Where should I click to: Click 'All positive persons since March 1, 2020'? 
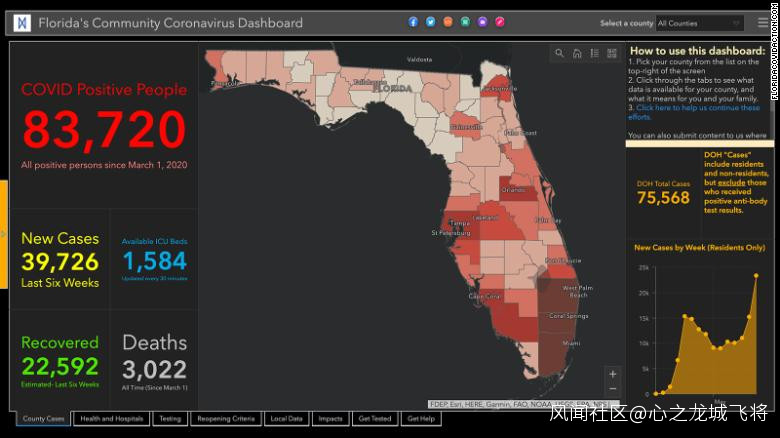pos(104,165)
